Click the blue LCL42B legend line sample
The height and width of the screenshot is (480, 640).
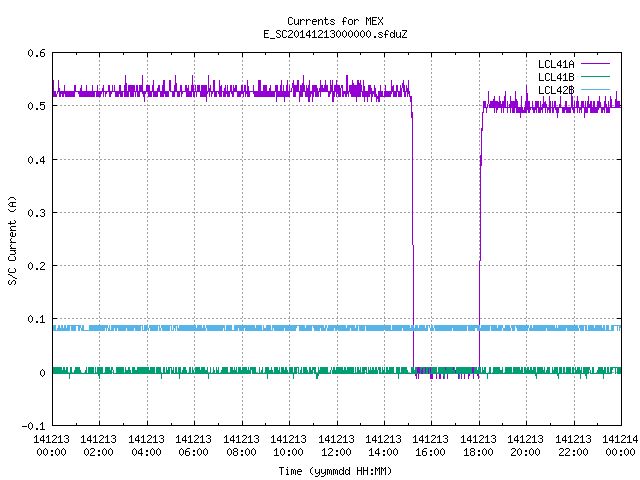595,90
